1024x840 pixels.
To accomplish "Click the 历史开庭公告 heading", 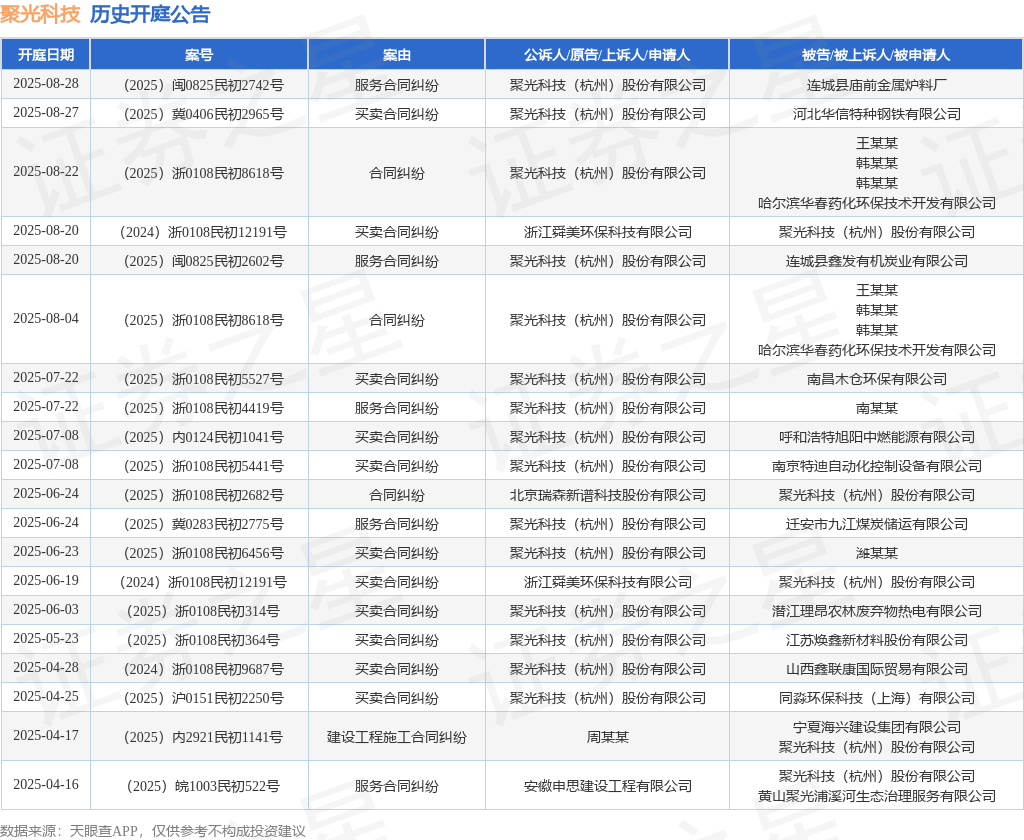I will [x=150, y=14].
